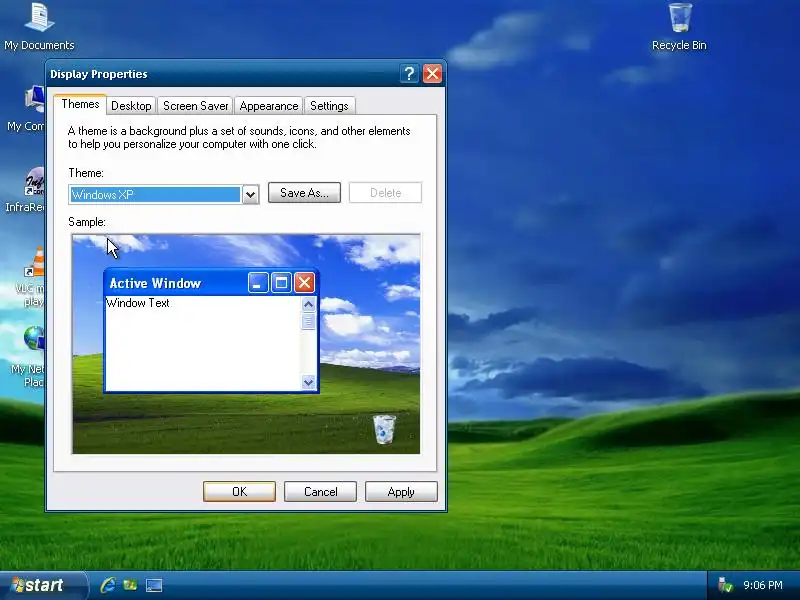Switch to the Themes tab
800x600 pixels.
[x=80, y=104]
